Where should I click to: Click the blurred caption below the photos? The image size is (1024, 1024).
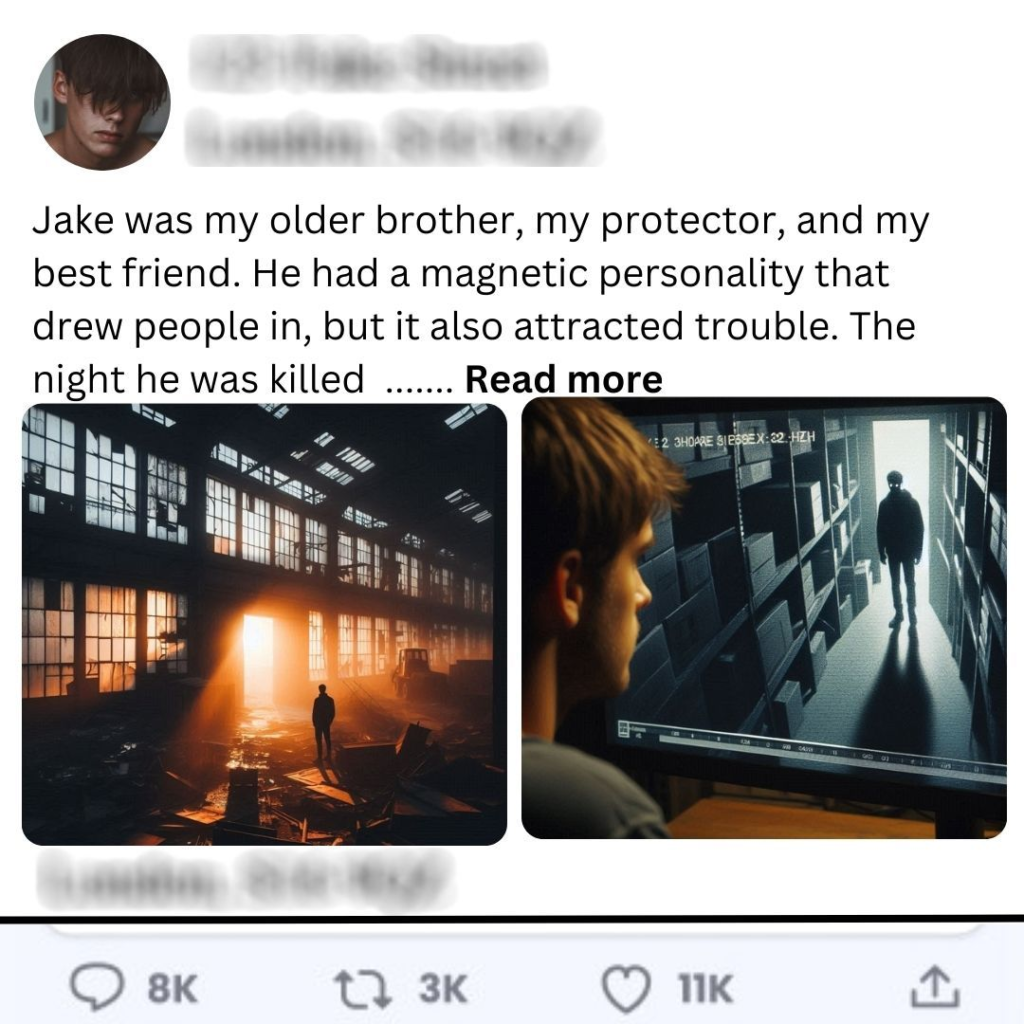point(244,880)
